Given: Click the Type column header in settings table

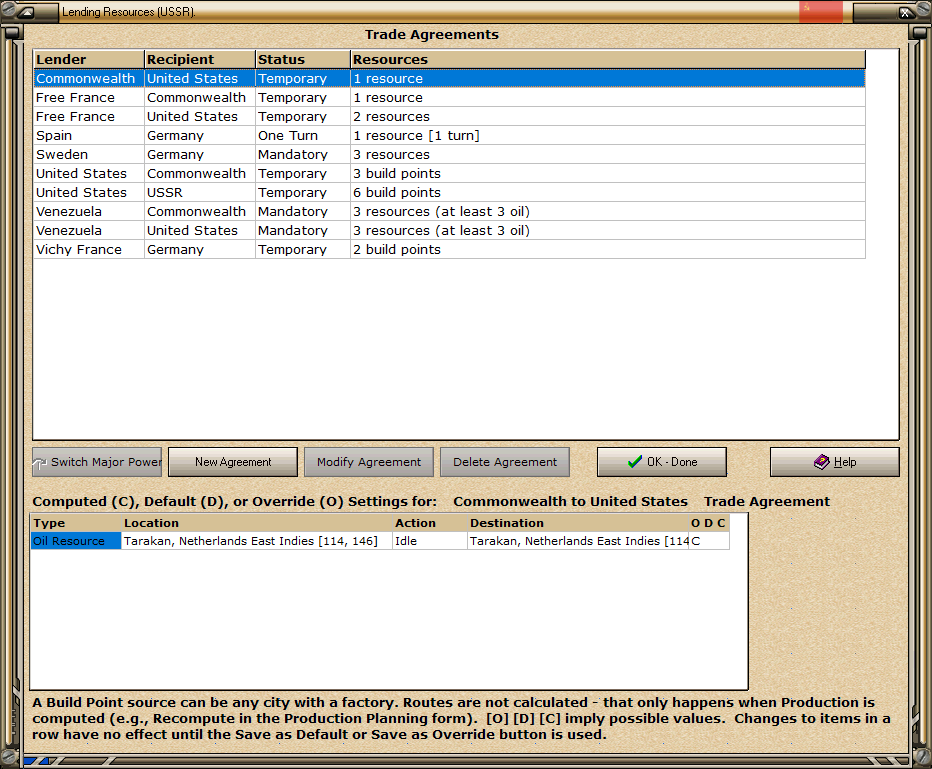Looking at the screenshot, I should pos(76,523).
